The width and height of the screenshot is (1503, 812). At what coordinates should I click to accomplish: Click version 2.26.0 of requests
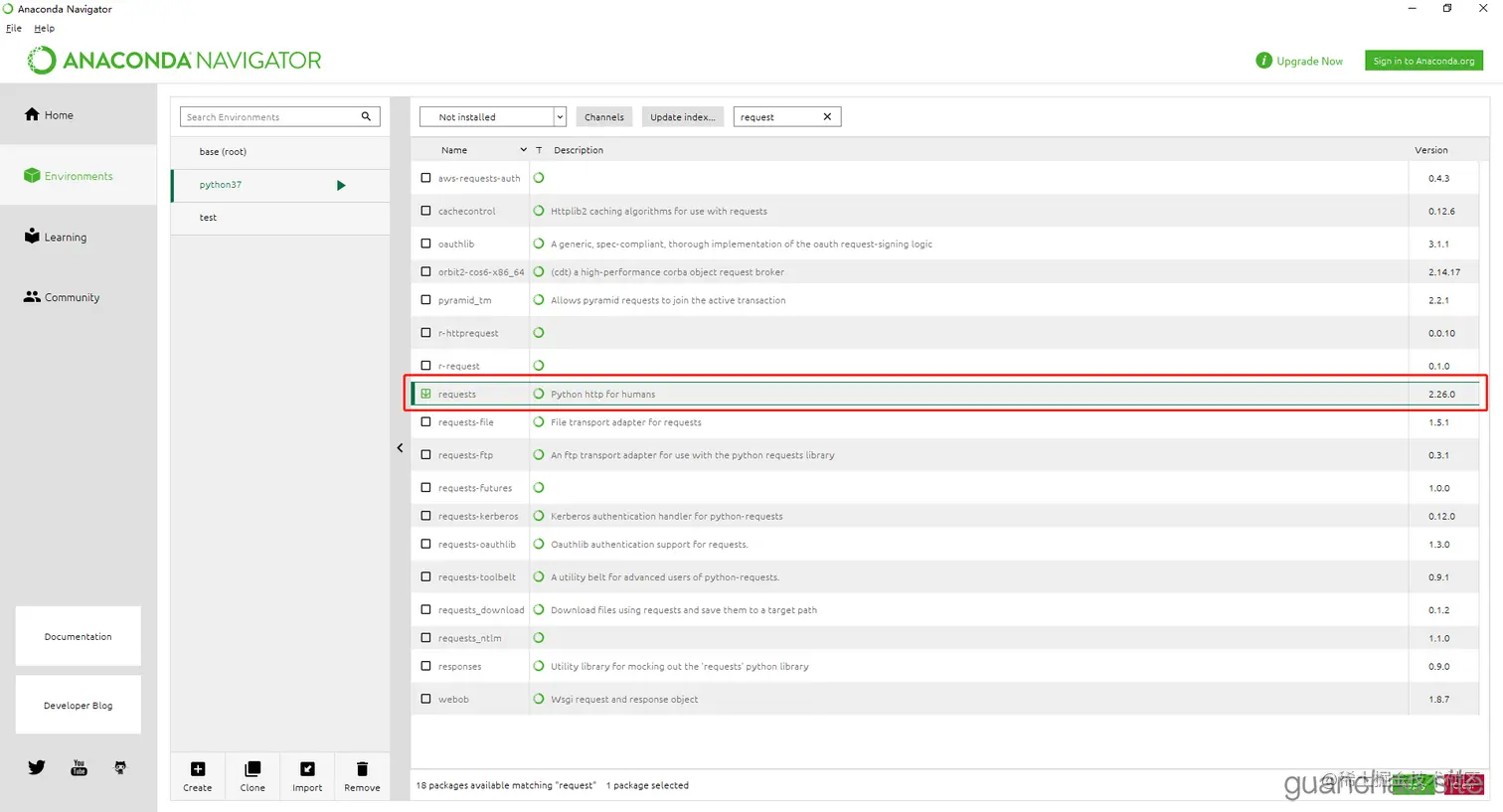pyautogui.click(x=1441, y=395)
